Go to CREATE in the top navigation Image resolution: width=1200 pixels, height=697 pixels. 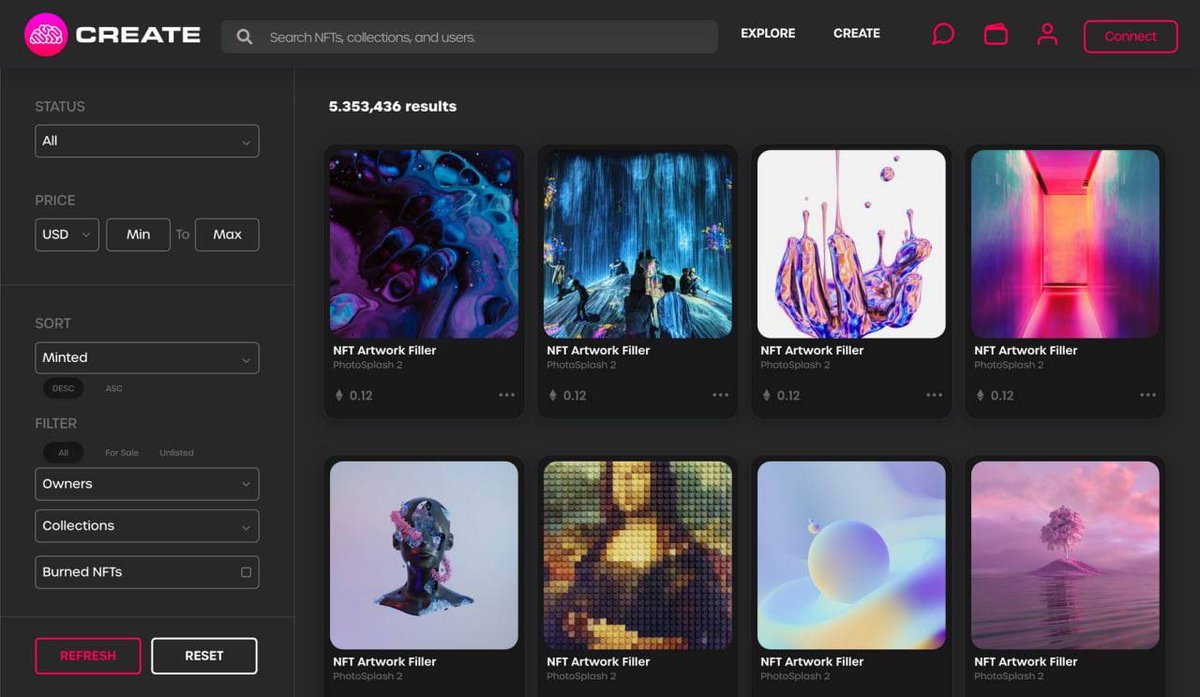857,34
